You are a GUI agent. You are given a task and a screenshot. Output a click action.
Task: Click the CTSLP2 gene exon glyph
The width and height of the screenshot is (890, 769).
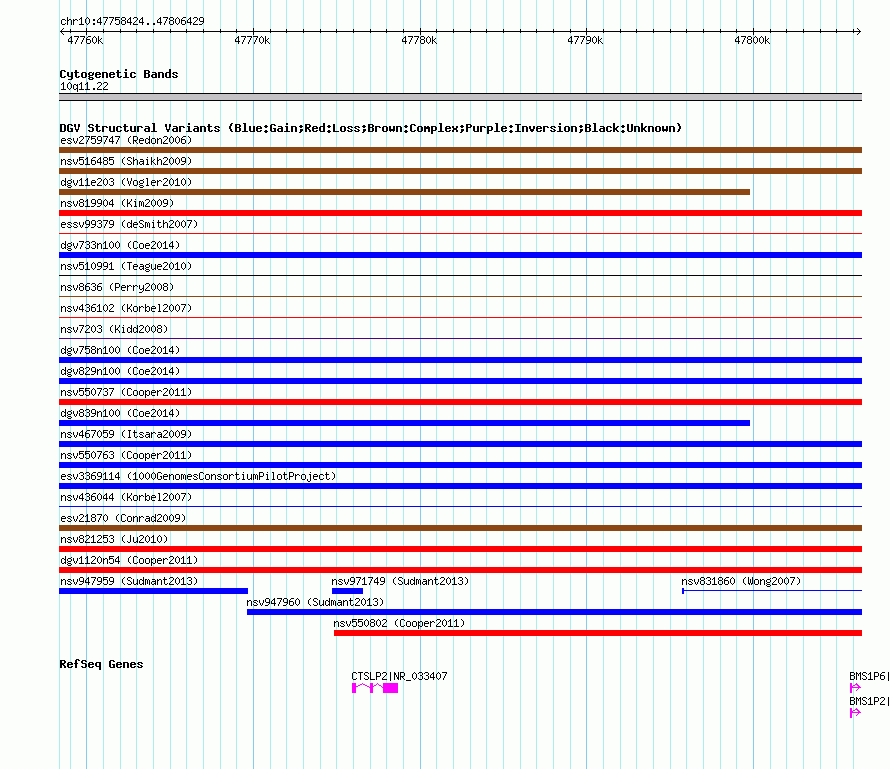pos(375,688)
